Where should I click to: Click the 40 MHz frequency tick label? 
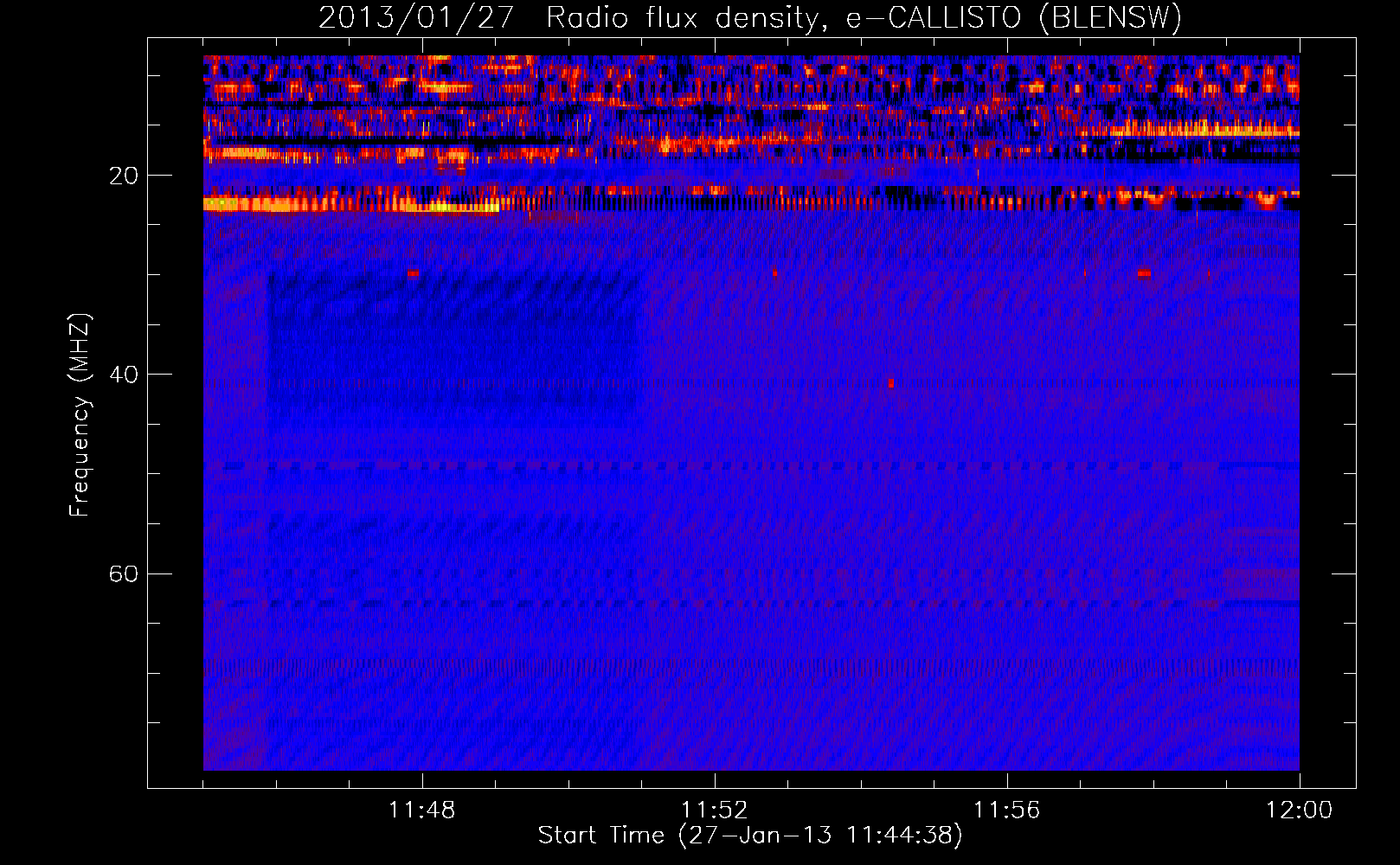[123, 375]
